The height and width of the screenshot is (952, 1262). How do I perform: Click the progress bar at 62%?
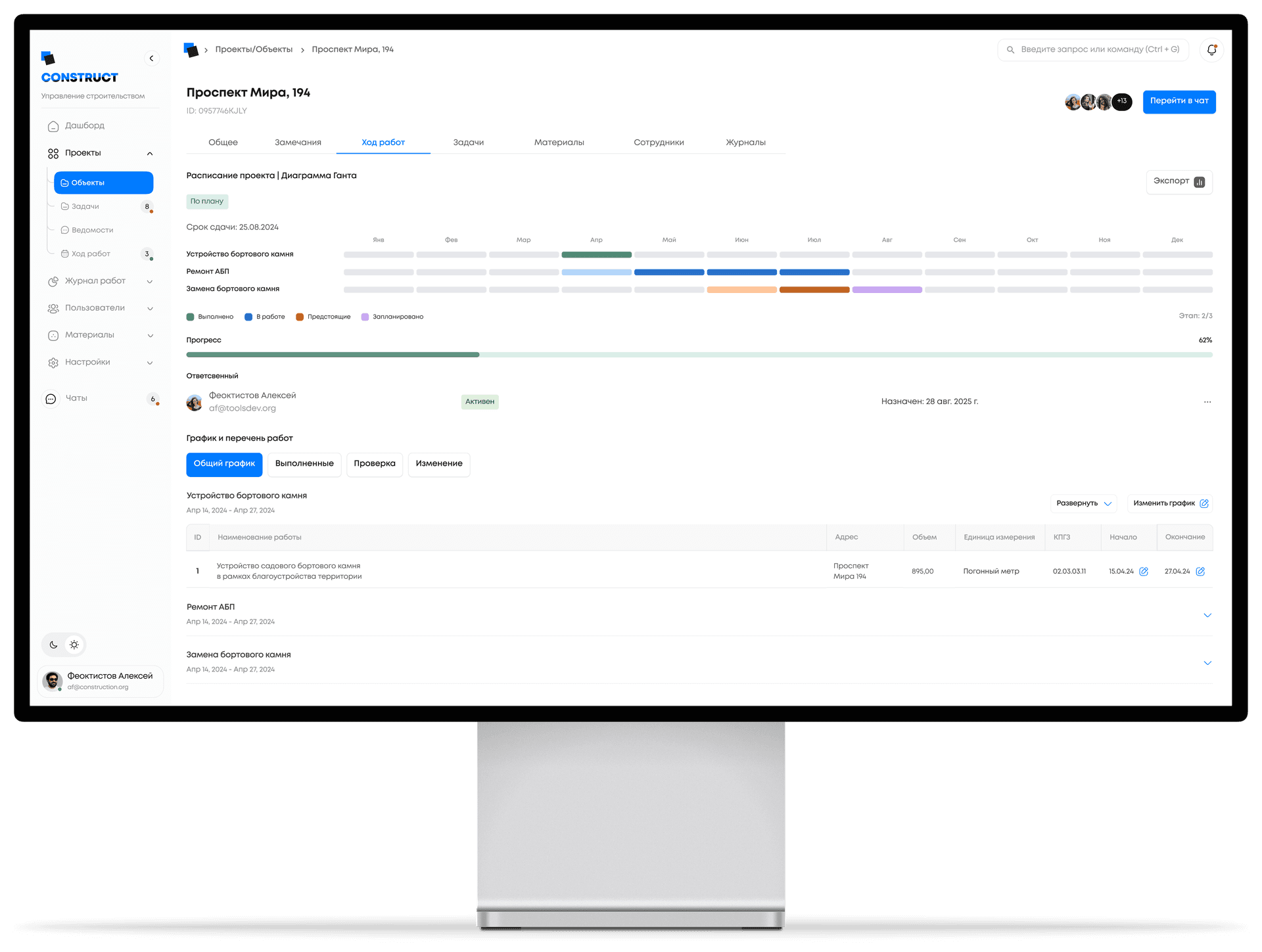coord(699,355)
